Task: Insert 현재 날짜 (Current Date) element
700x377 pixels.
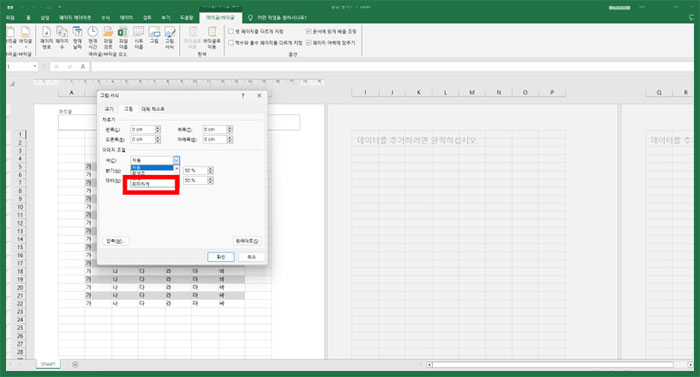Action: pyautogui.click(x=77, y=38)
